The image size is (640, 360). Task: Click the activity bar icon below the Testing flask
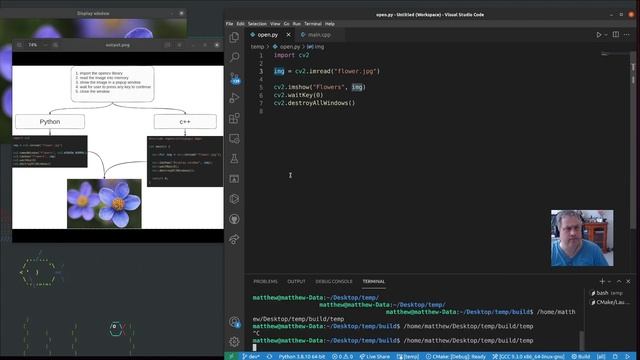point(234,179)
